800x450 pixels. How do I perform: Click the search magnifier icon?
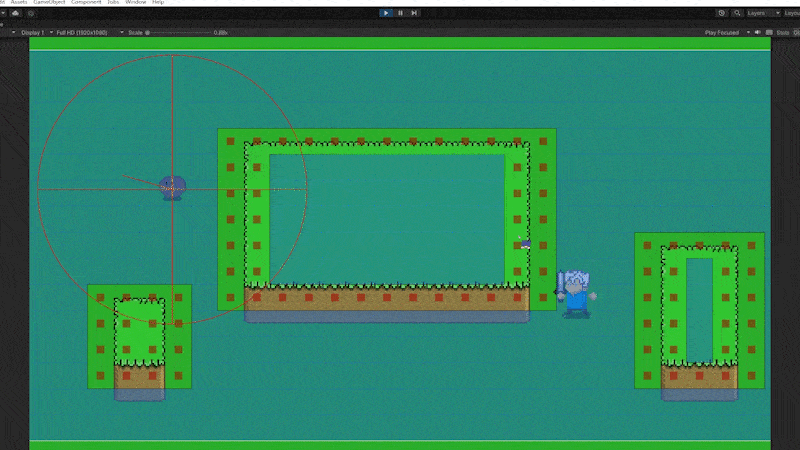click(x=738, y=13)
